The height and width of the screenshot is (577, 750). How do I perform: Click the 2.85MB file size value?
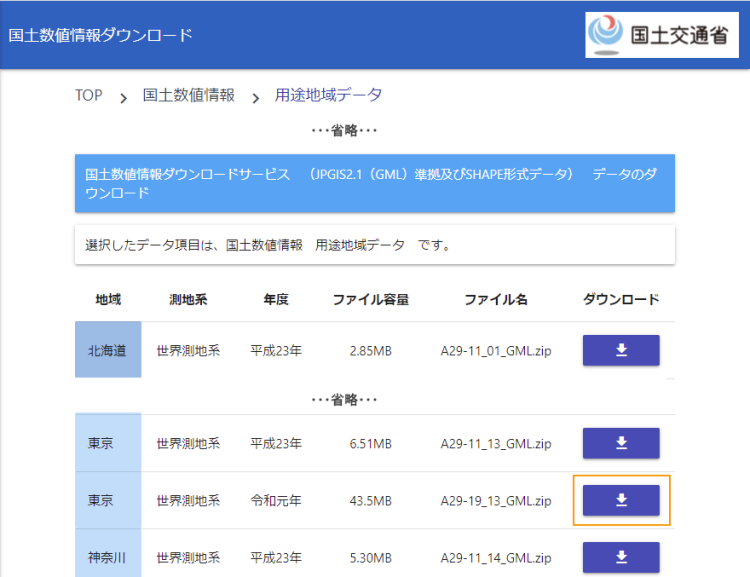(x=371, y=351)
